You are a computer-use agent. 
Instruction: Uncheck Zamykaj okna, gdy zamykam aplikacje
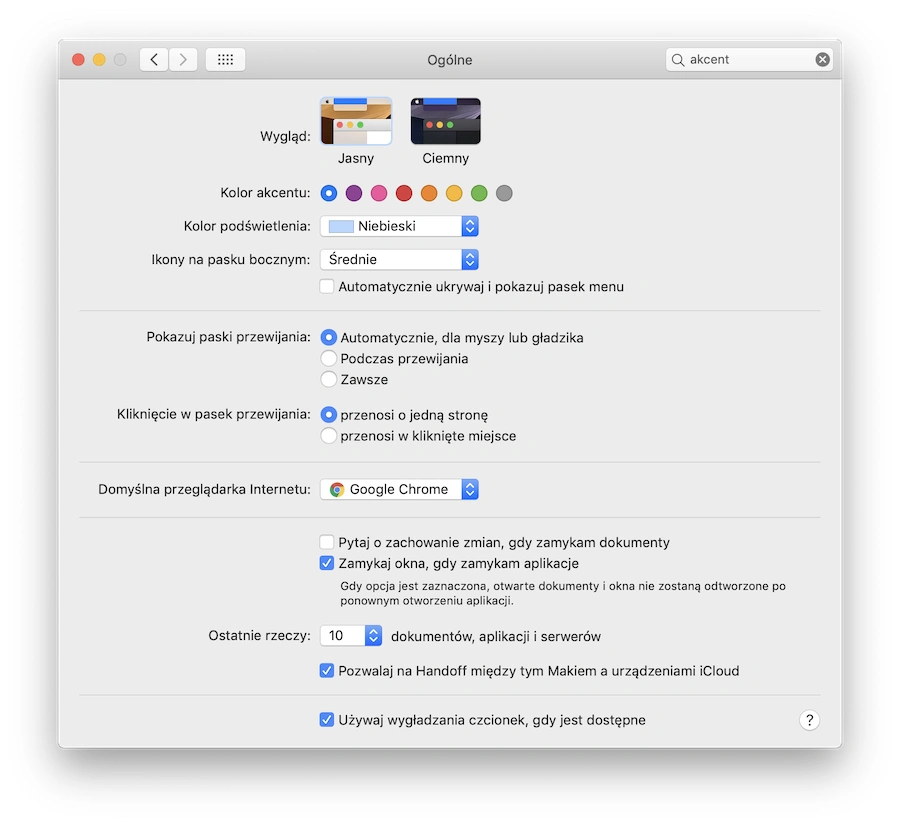pyautogui.click(x=327, y=563)
